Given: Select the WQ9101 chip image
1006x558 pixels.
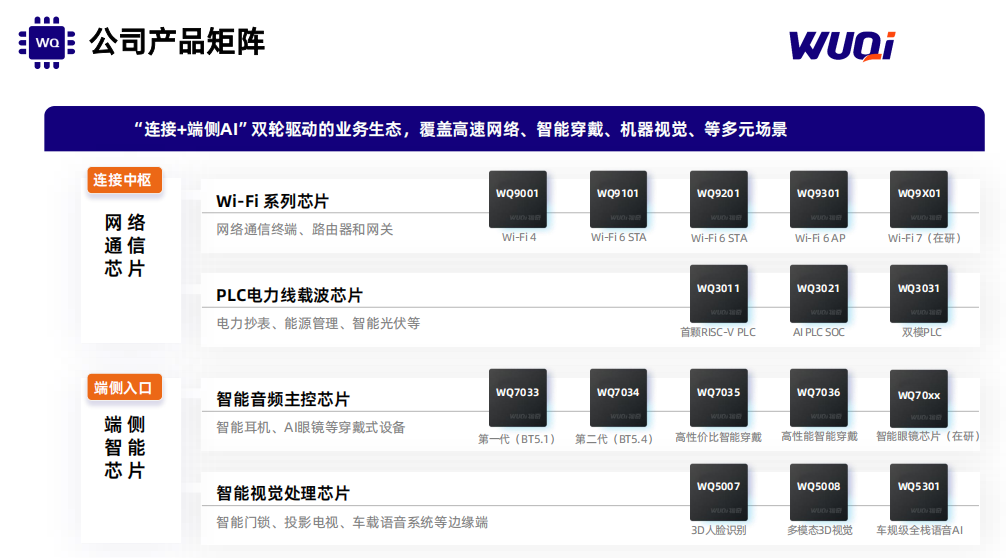Looking at the screenshot, I should click(618, 199).
